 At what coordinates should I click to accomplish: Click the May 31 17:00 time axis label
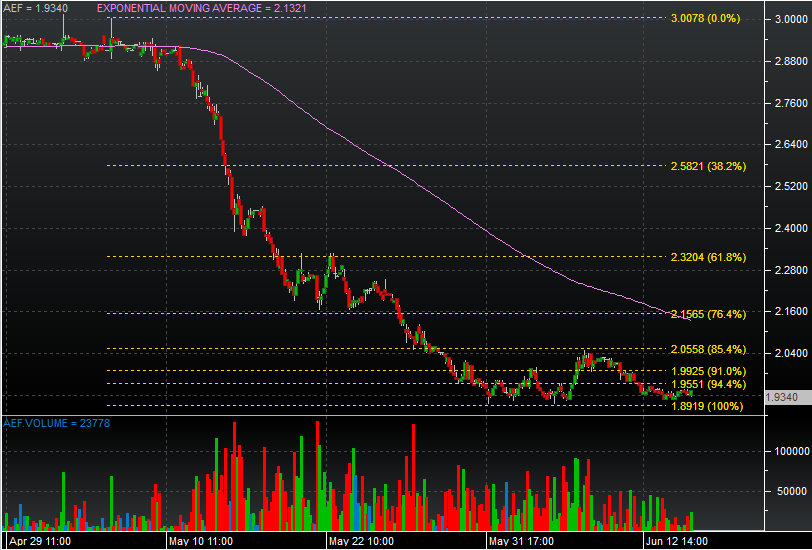pos(522,540)
